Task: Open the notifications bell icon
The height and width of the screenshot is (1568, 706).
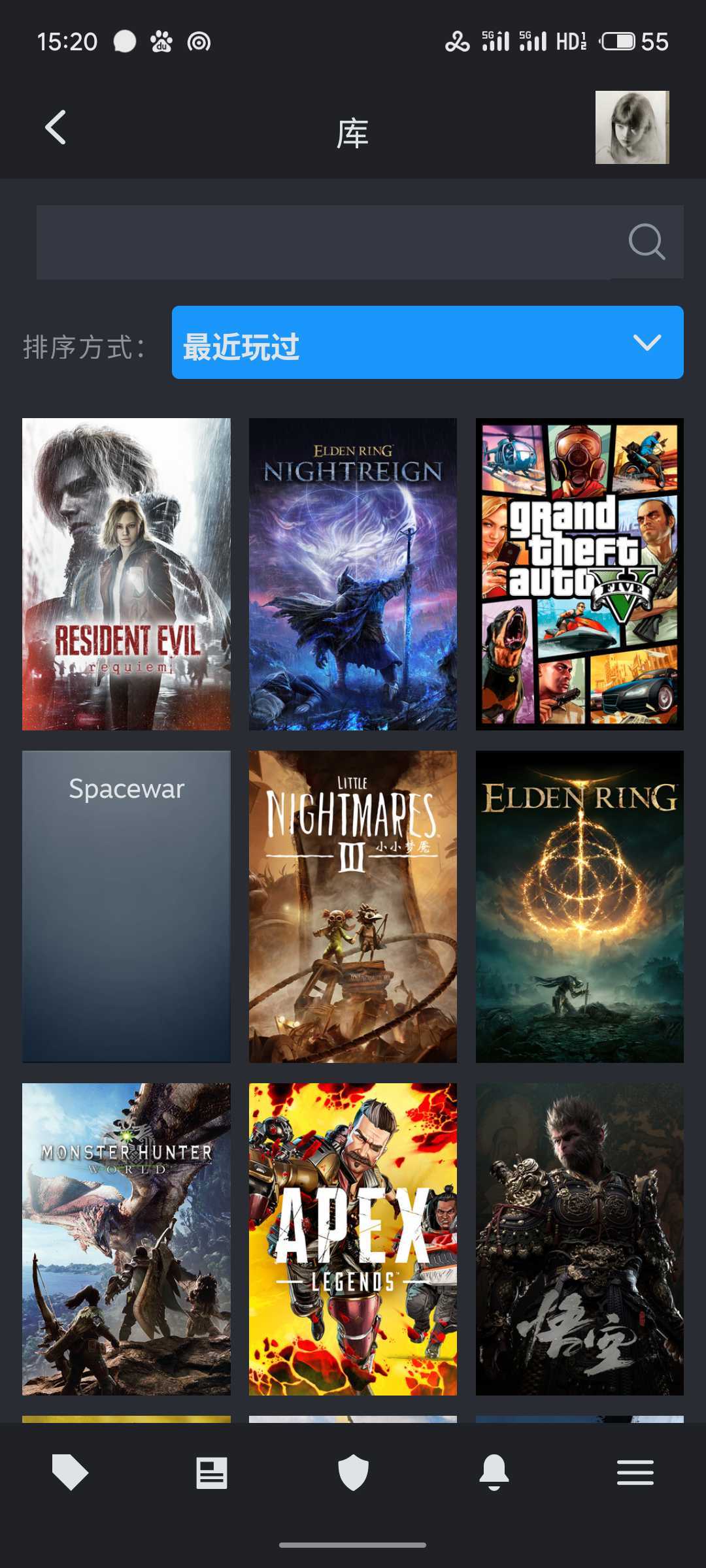Action: coord(494,1473)
